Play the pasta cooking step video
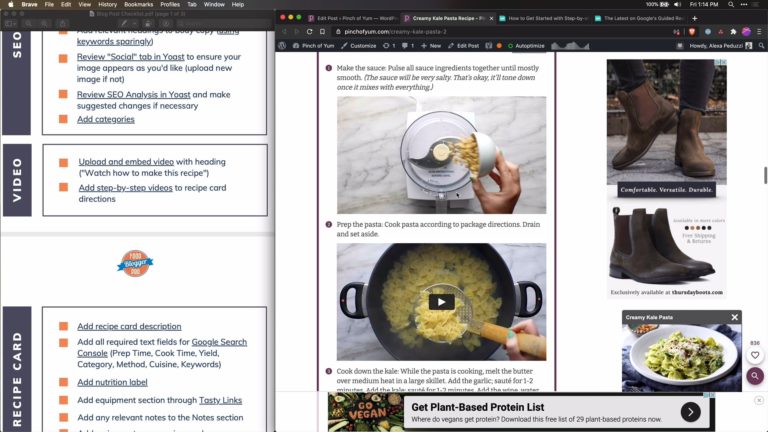Image resolution: width=768 pixels, height=432 pixels. tap(441, 302)
